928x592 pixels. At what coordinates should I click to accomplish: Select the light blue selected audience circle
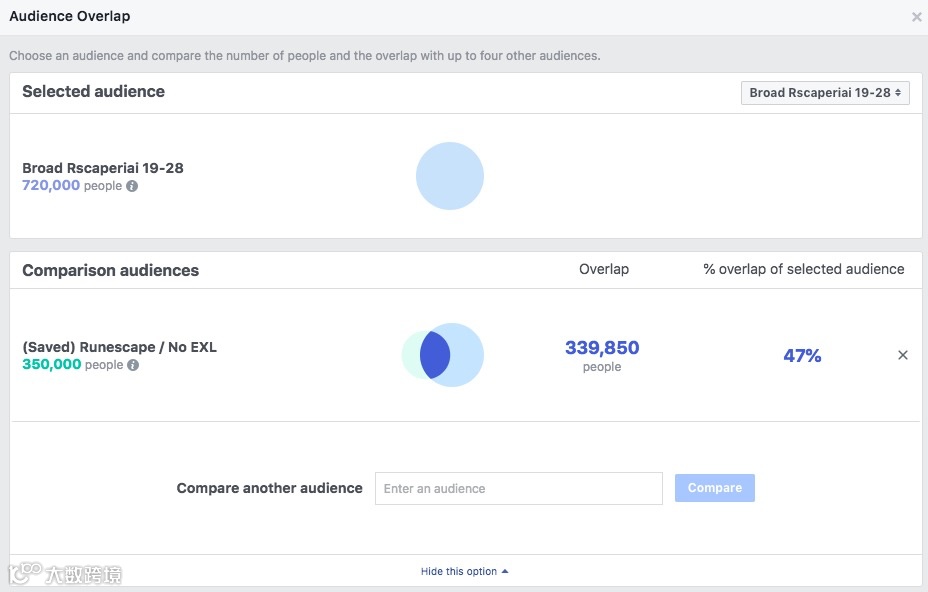coord(450,176)
